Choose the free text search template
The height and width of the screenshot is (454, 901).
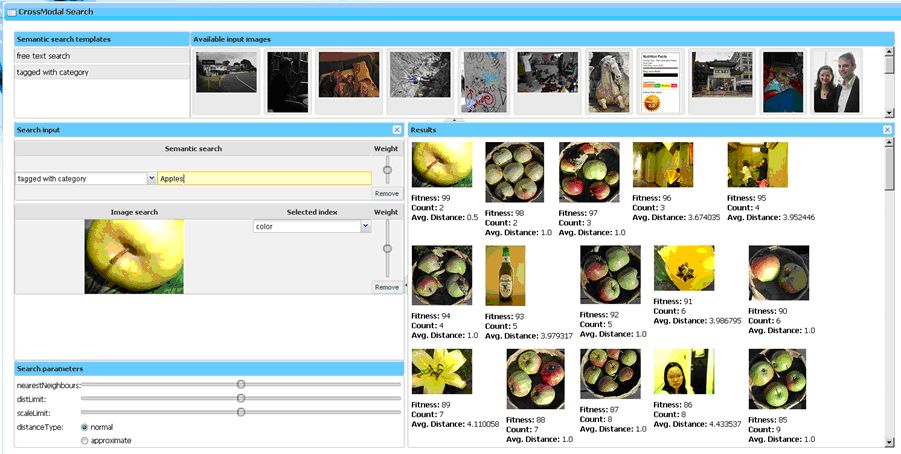pyautogui.click(x=102, y=56)
